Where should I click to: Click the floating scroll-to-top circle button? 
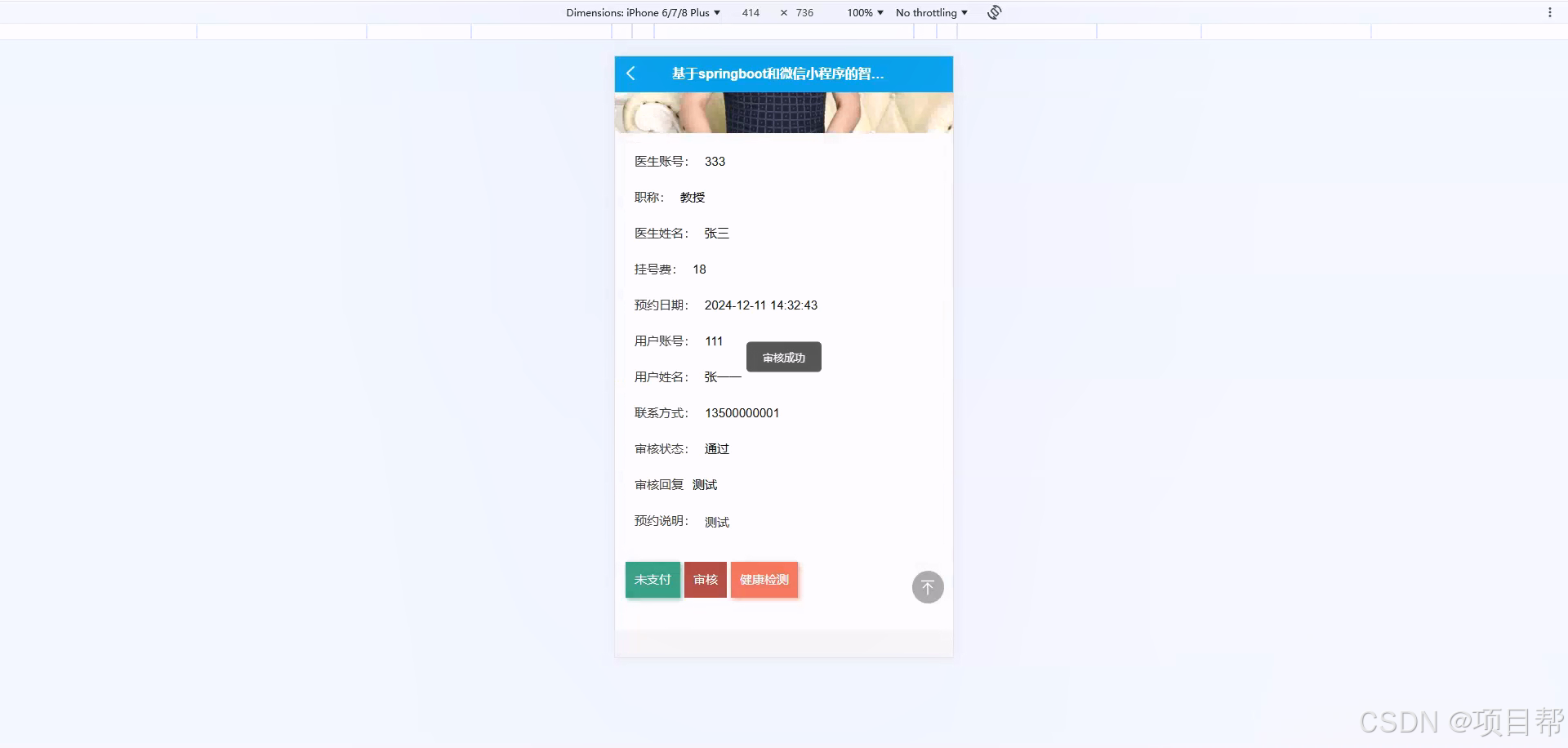[927, 586]
